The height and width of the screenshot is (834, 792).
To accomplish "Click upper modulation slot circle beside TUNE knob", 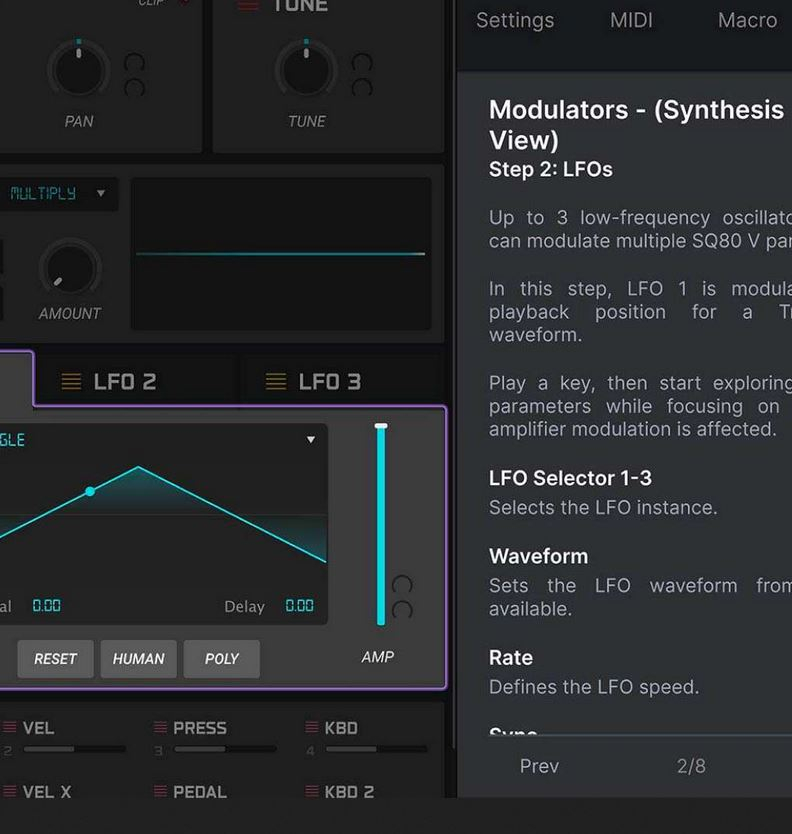I will click(362, 62).
